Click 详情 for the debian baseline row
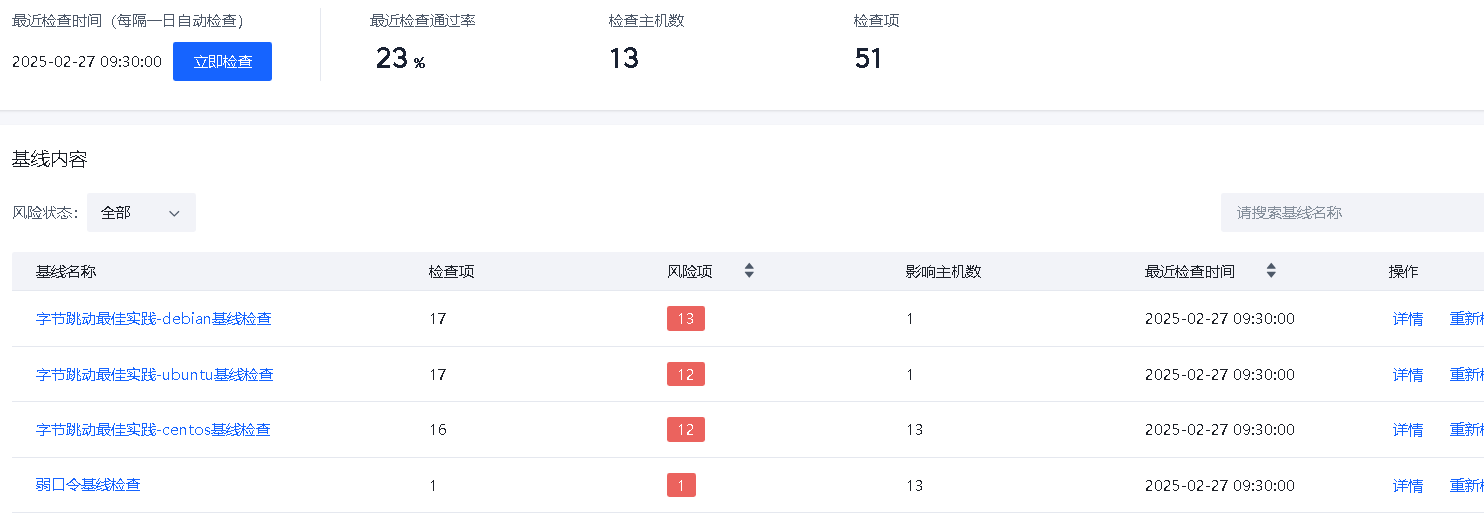The height and width of the screenshot is (516, 1484). [1408, 319]
